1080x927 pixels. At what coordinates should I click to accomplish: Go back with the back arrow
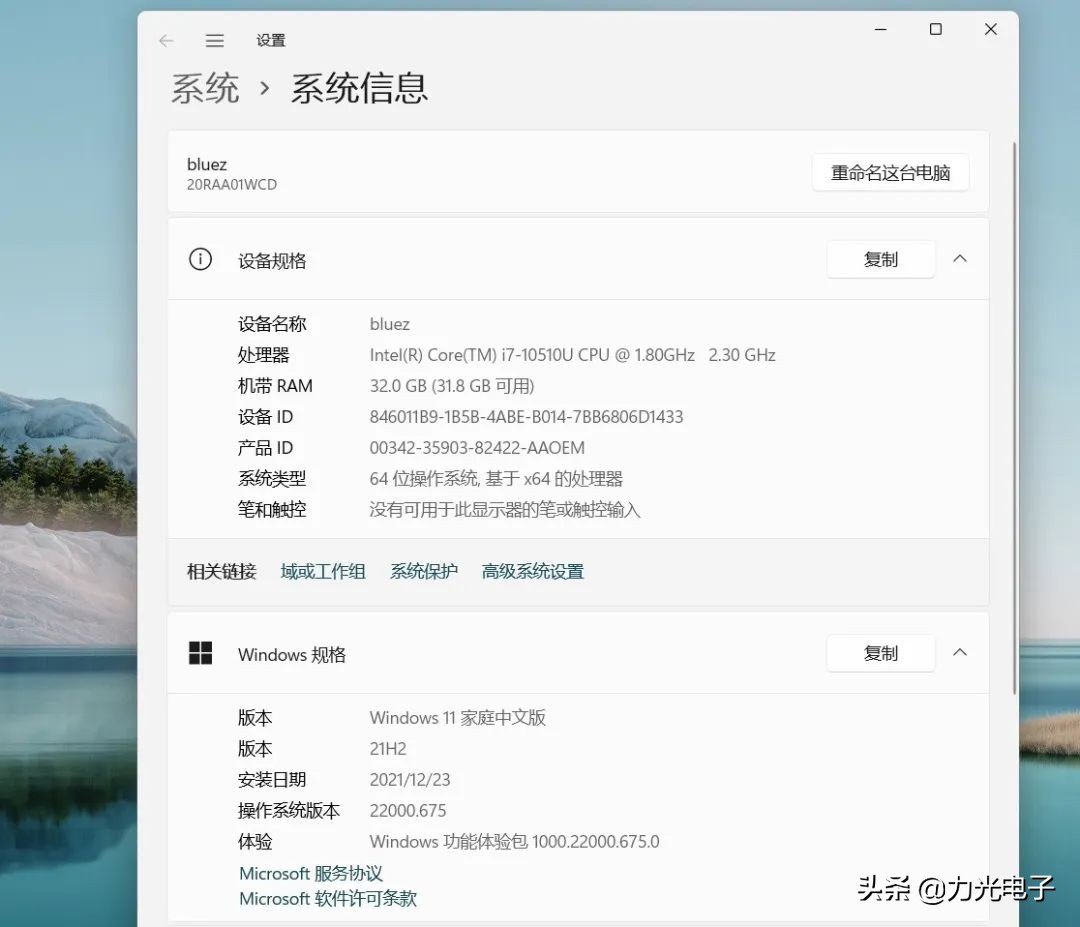point(166,41)
